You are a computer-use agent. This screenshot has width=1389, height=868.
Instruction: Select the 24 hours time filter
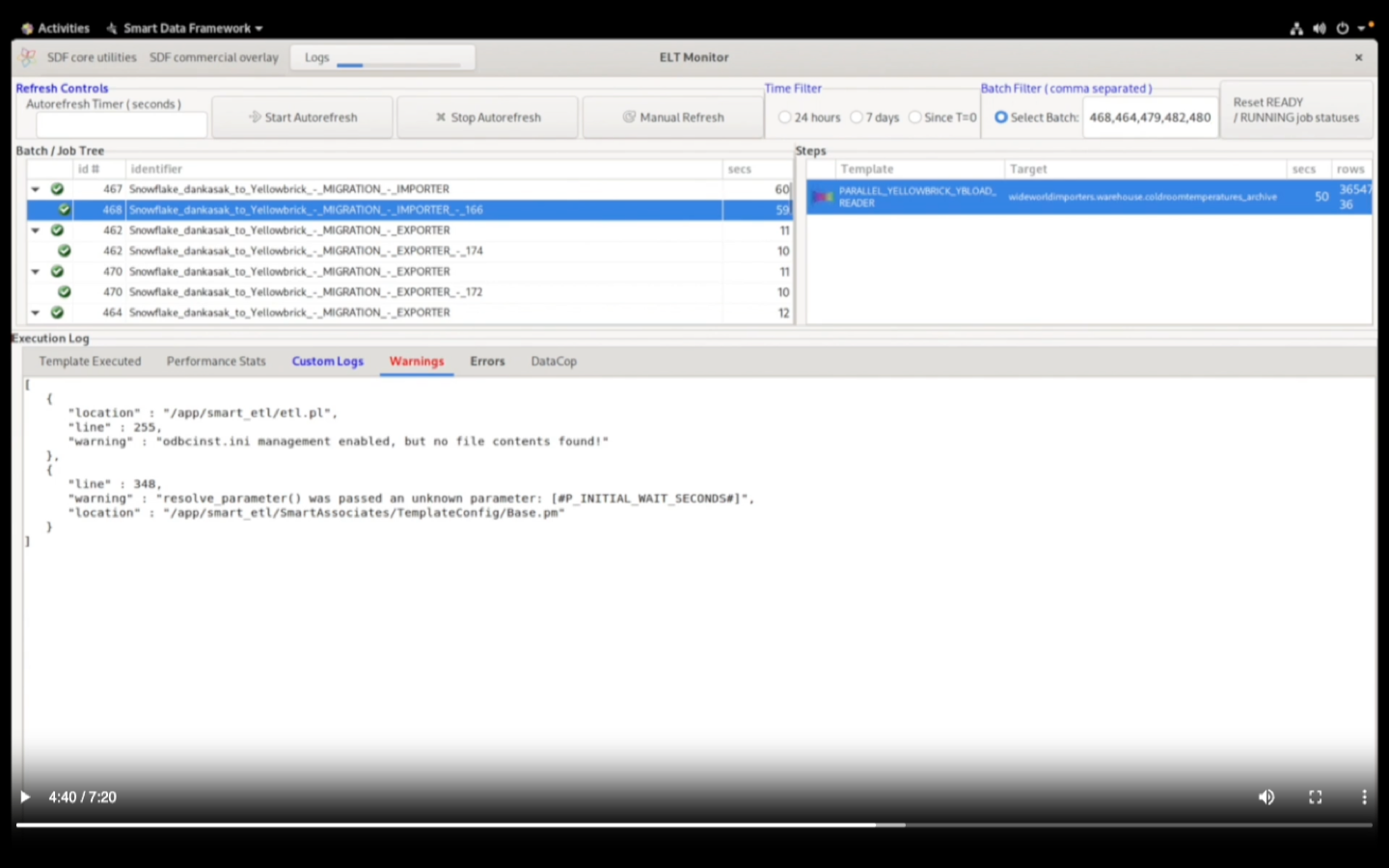click(785, 117)
